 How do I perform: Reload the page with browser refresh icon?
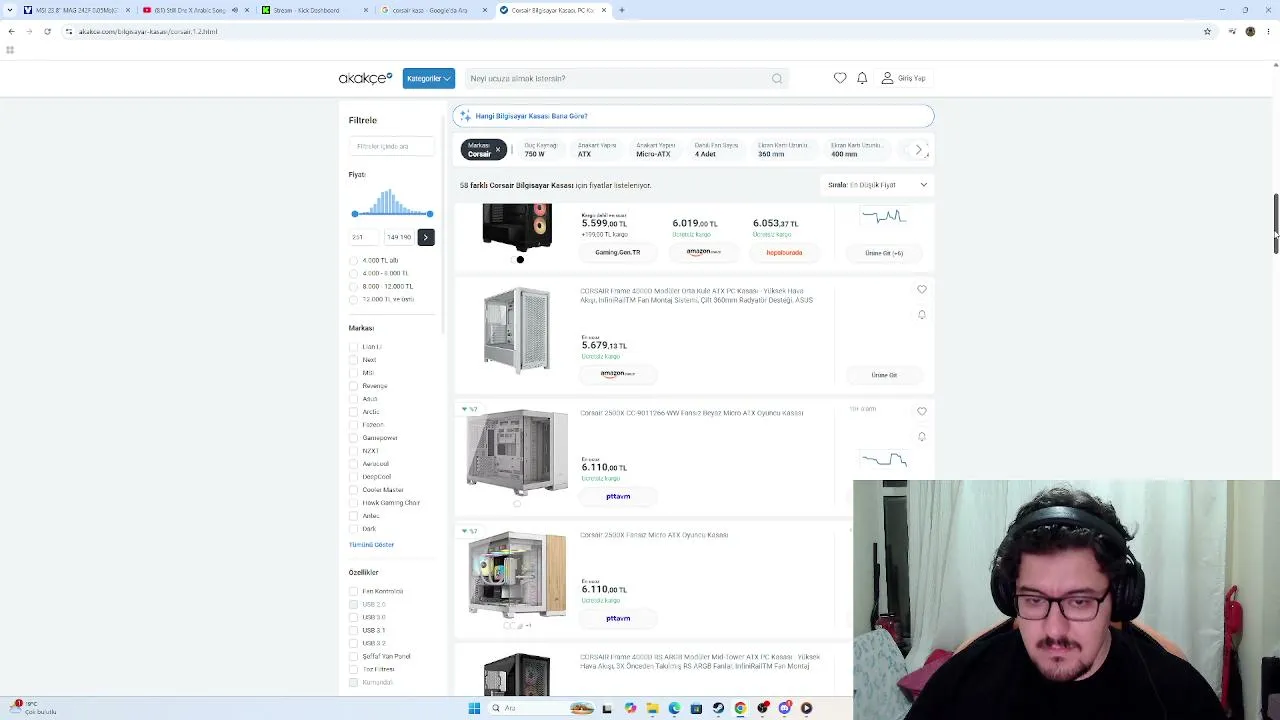click(x=47, y=31)
